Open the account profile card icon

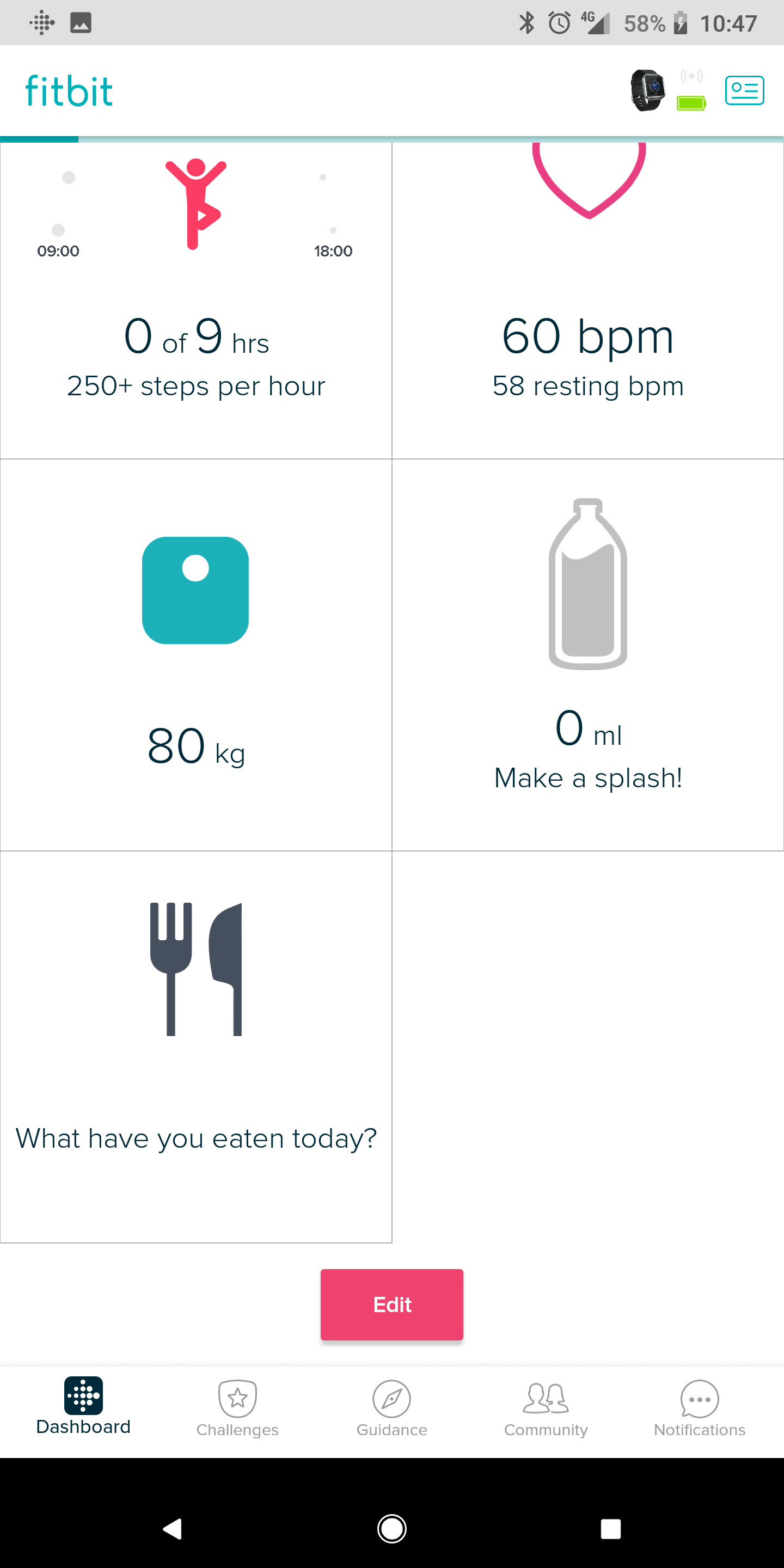tap(744, 90)
